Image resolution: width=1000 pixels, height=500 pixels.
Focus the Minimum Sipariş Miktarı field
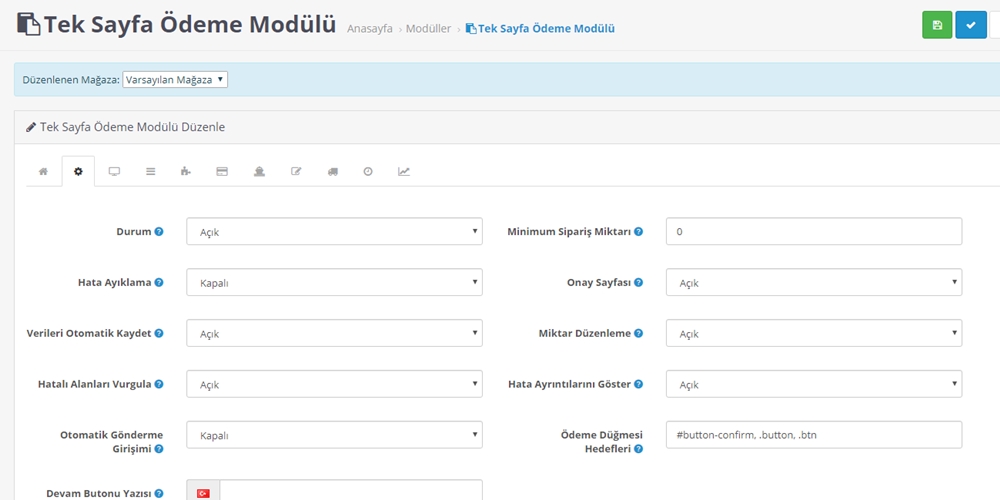pos(814,232)
